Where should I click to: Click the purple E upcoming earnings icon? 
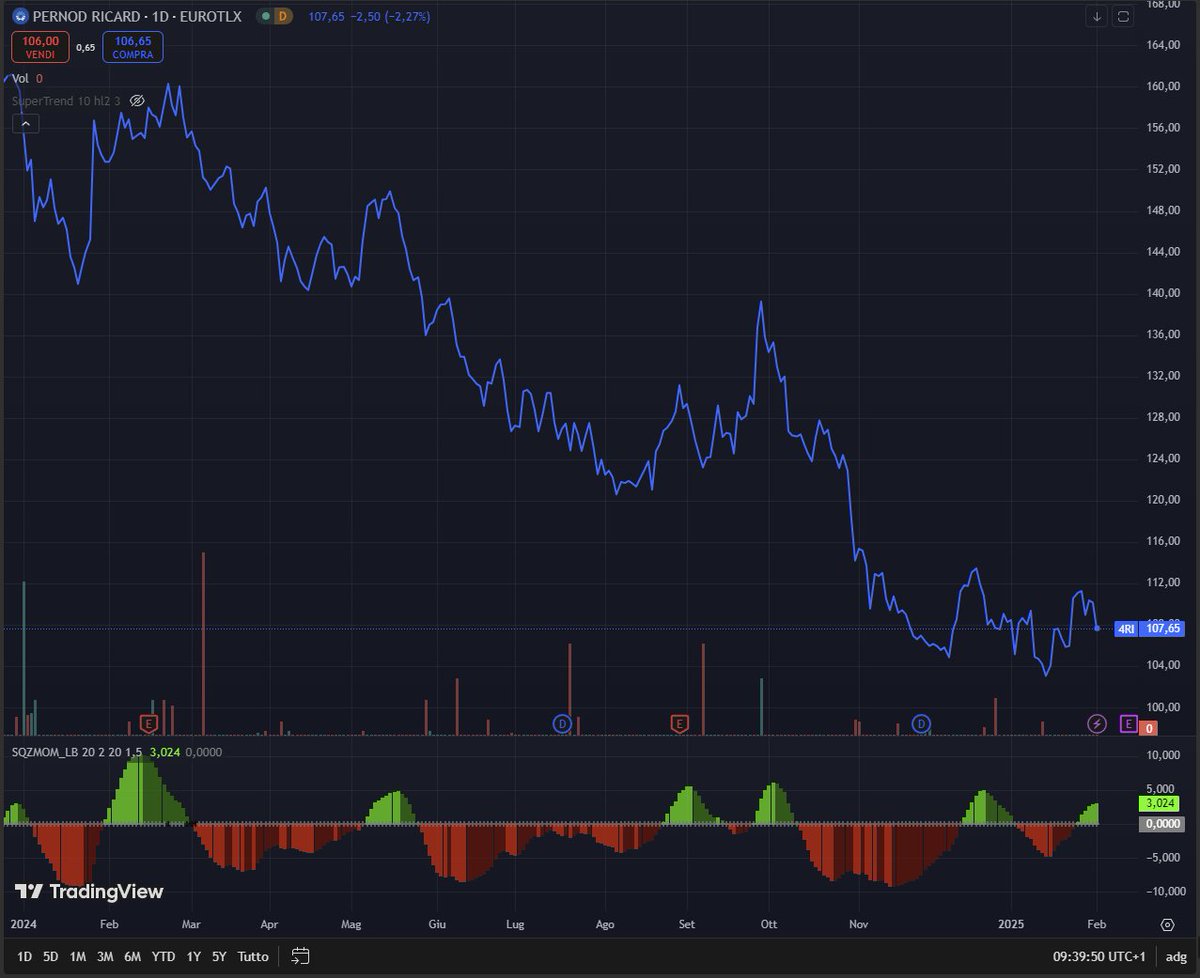(1128, 723)
